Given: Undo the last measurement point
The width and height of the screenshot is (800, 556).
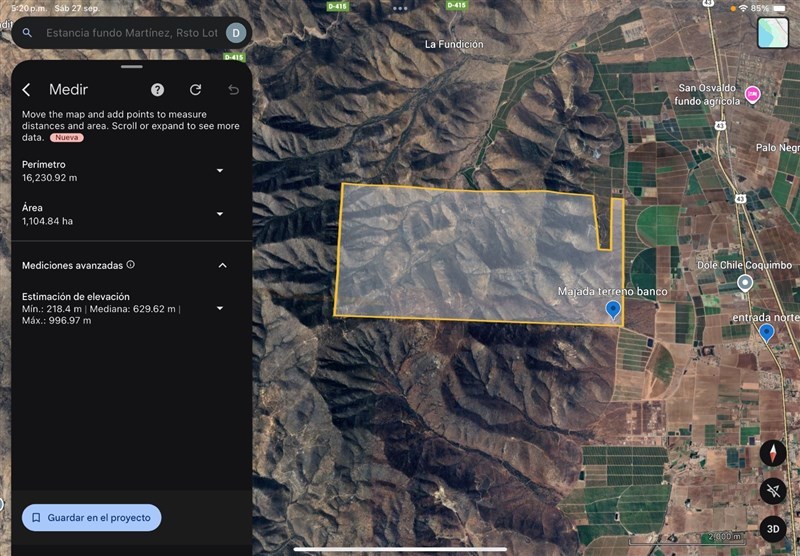Looking at the screenshot, I should pos(233,90).
